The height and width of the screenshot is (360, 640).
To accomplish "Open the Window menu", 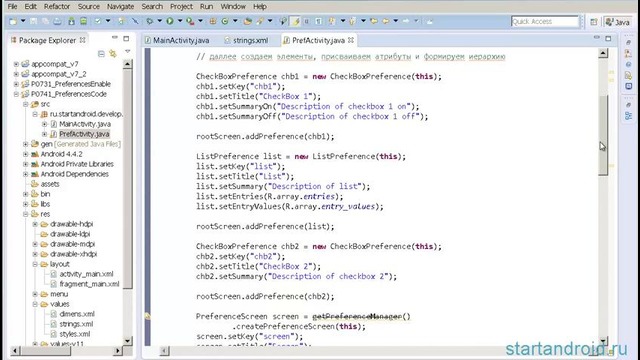I will click(233, 7).
